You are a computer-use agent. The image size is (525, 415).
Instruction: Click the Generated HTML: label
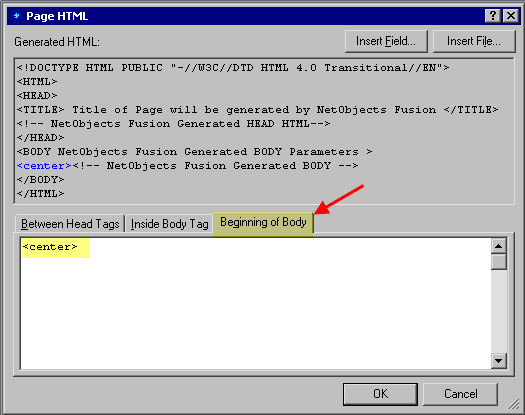point(57,42)
